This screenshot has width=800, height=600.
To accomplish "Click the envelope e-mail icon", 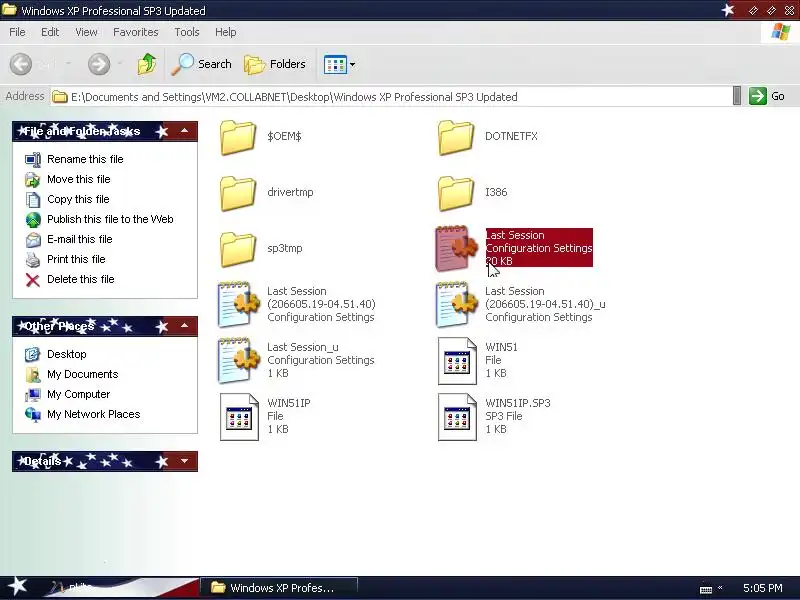I will [33, 240].
